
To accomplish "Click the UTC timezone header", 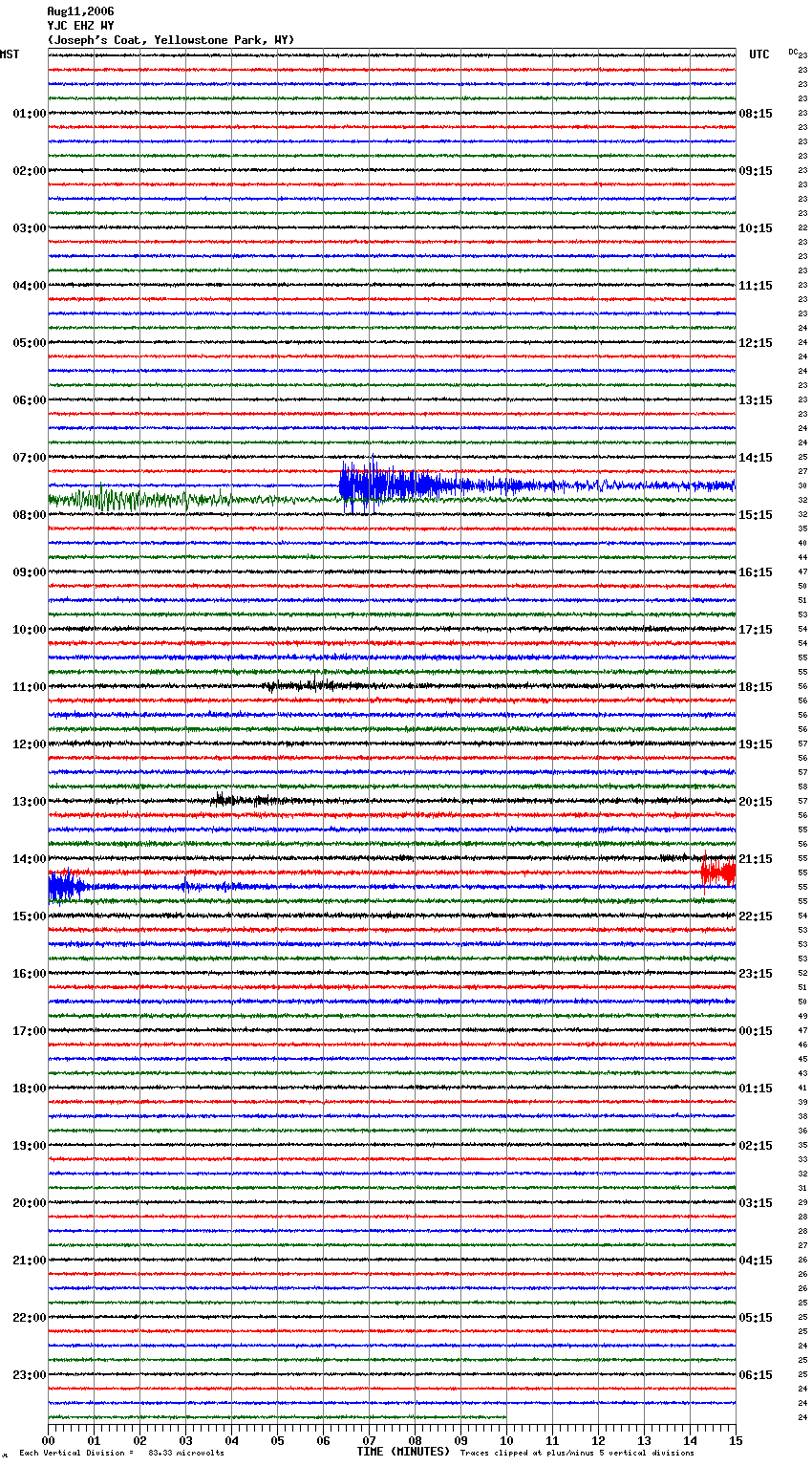I will click(x=759, y=54).
